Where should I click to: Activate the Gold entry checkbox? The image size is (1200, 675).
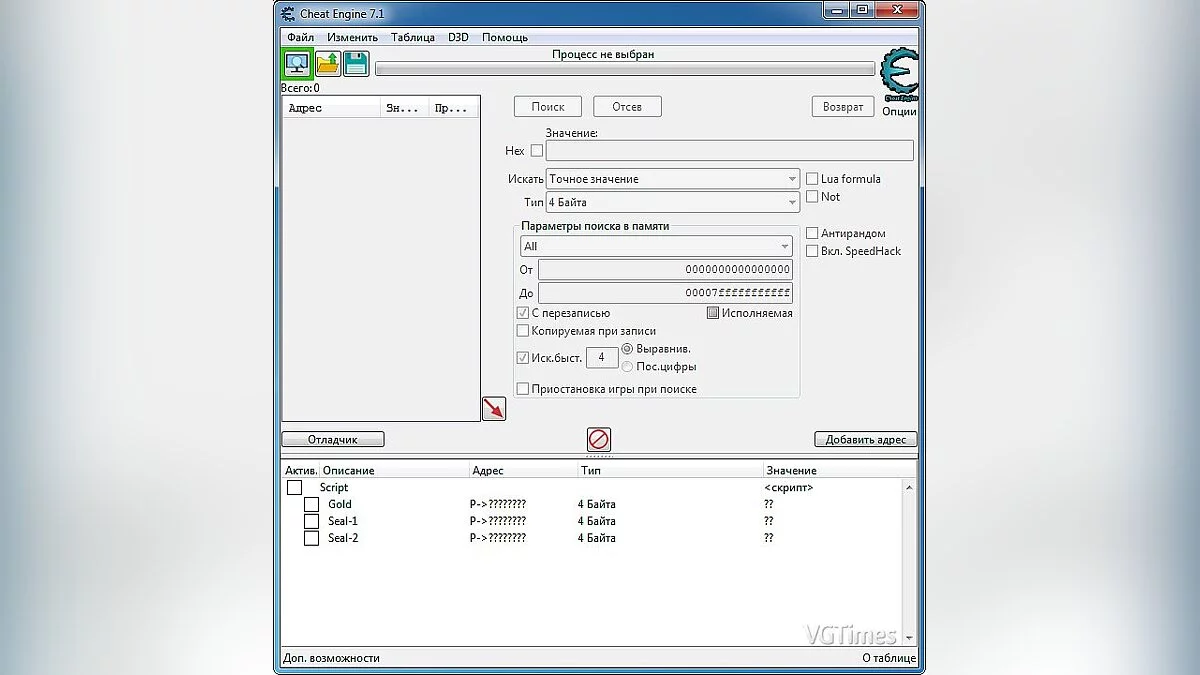coord(311,504)
